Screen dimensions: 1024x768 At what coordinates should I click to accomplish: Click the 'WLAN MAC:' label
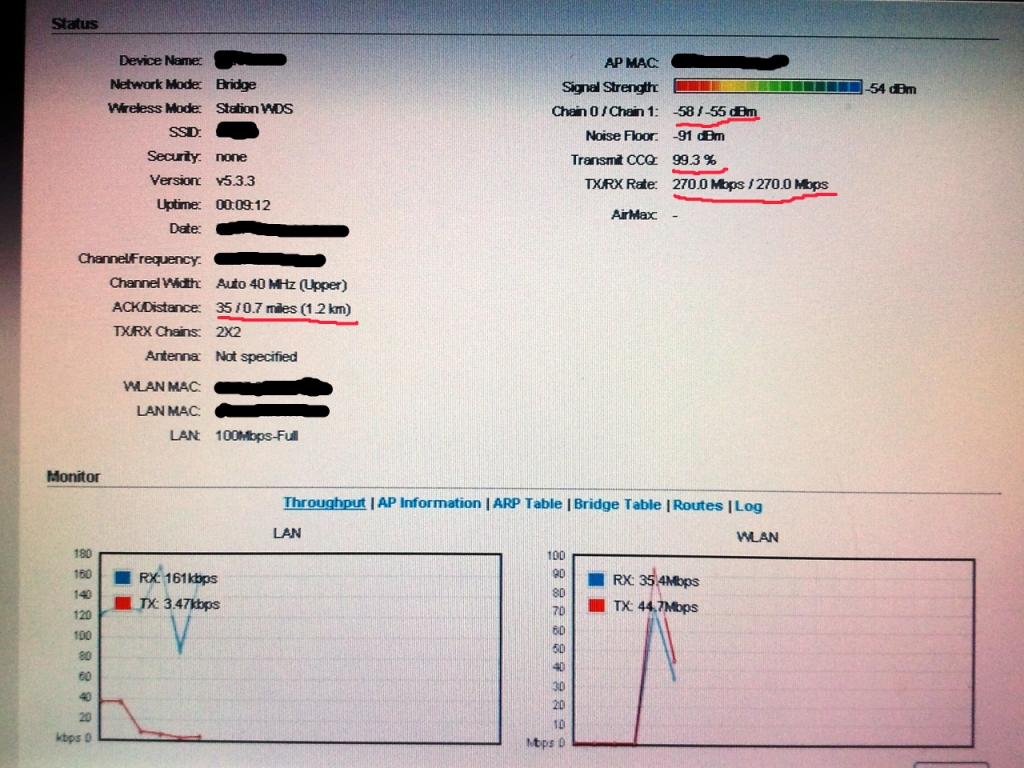pos(161,387)
